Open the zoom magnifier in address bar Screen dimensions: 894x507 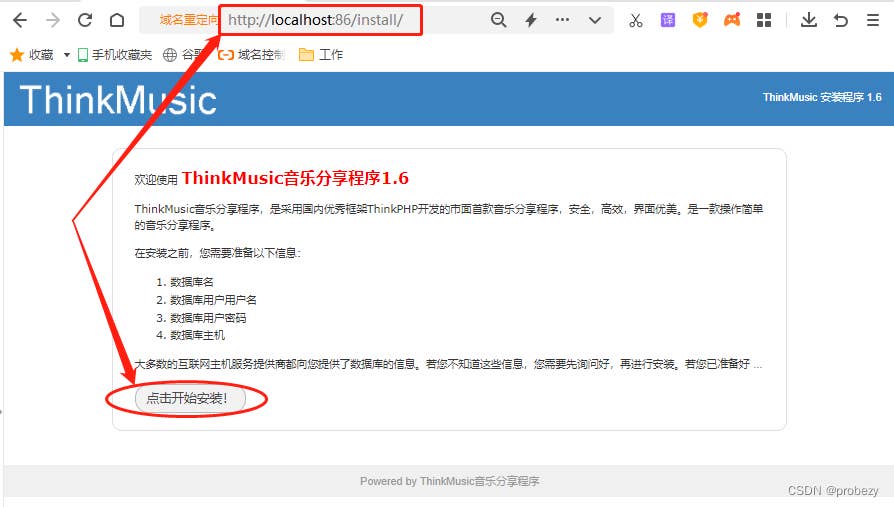(498, 21)
